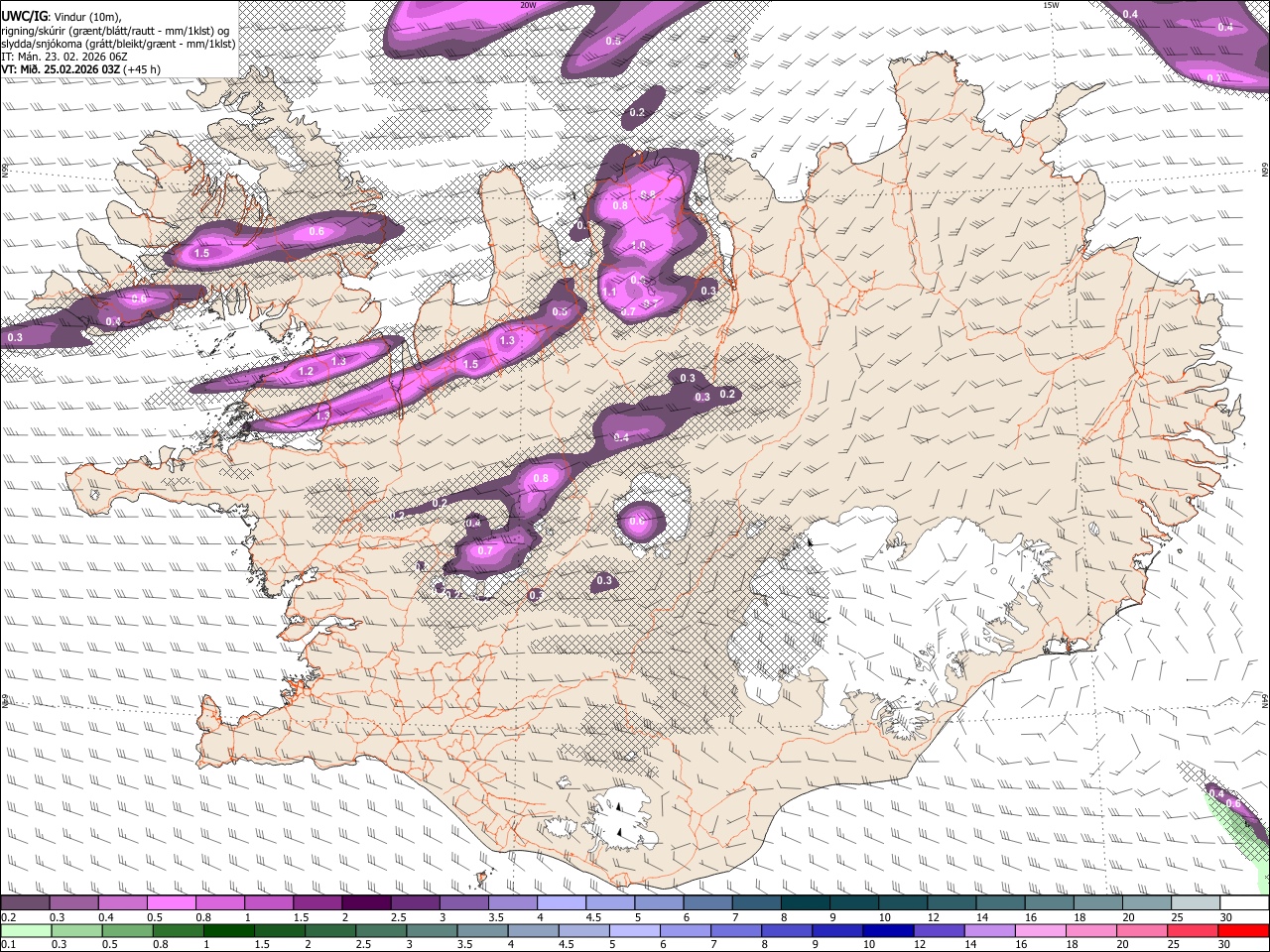Click the lower legend swatch starting at 1
Image resolution: width=1270 pixels, height=952 pixels.
228,930
